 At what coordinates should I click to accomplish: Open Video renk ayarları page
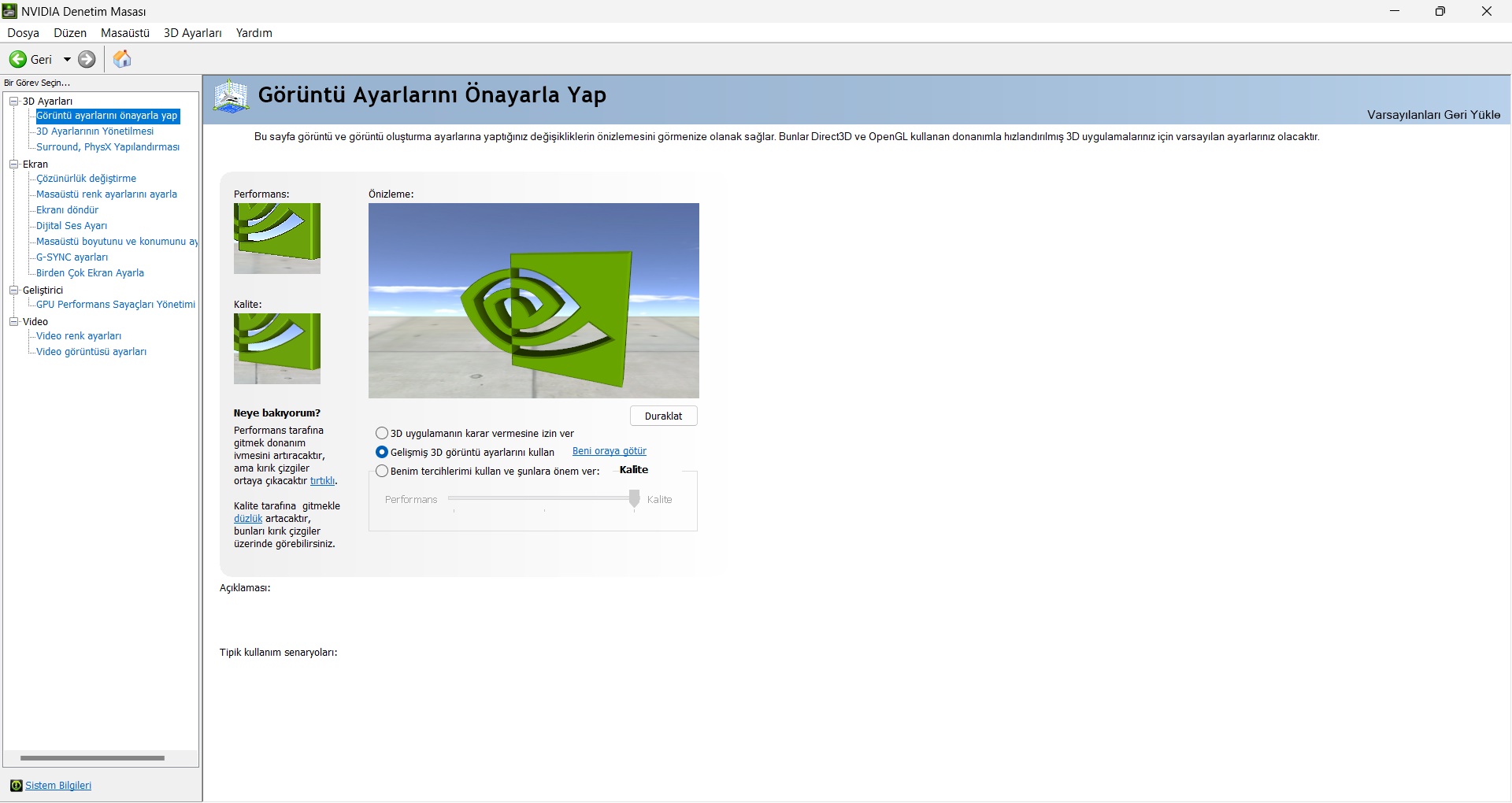(x=79, y=336)
